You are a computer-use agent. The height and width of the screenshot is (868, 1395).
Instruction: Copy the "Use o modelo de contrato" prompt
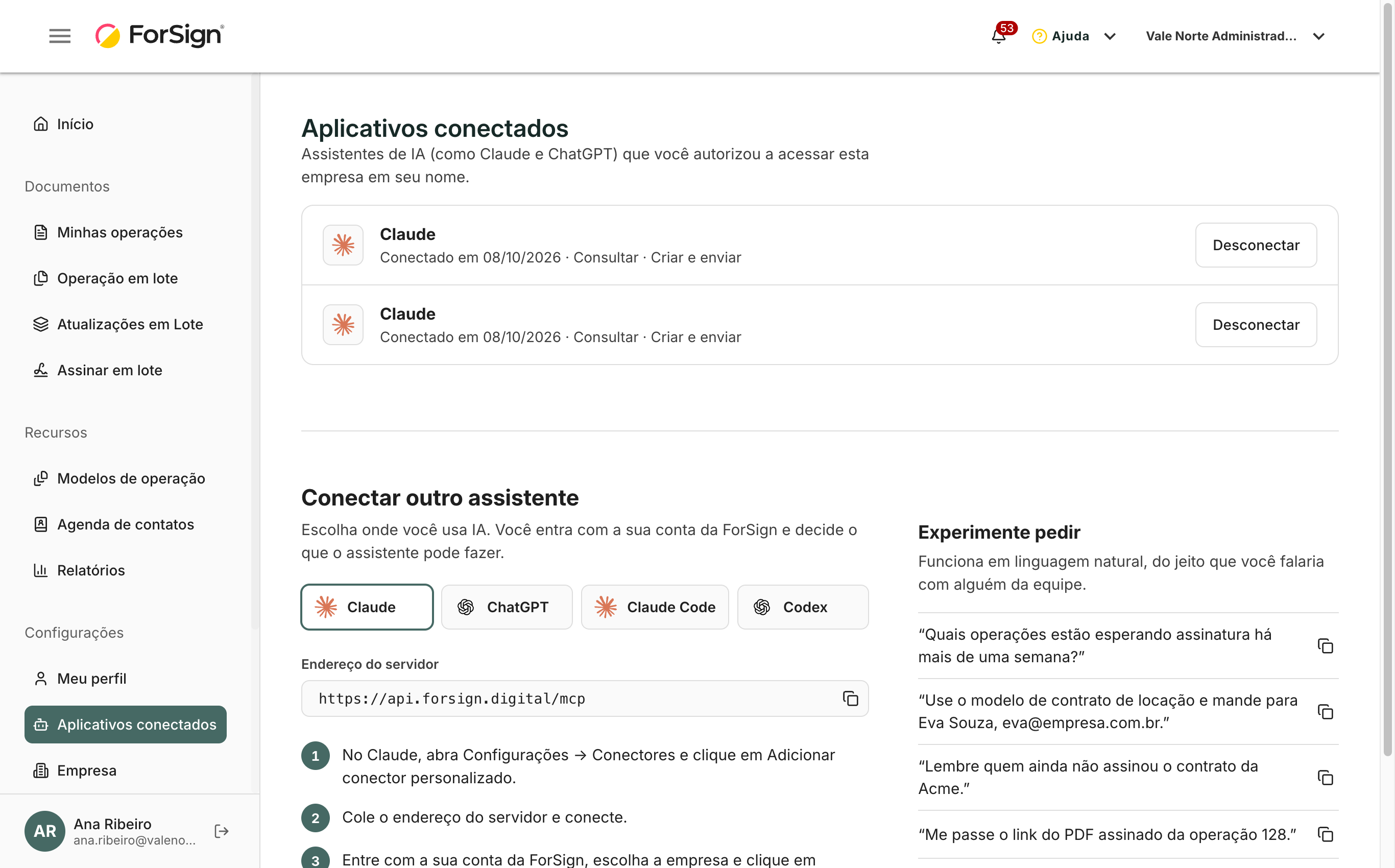pyautogui.click(x=1325, y=712)
